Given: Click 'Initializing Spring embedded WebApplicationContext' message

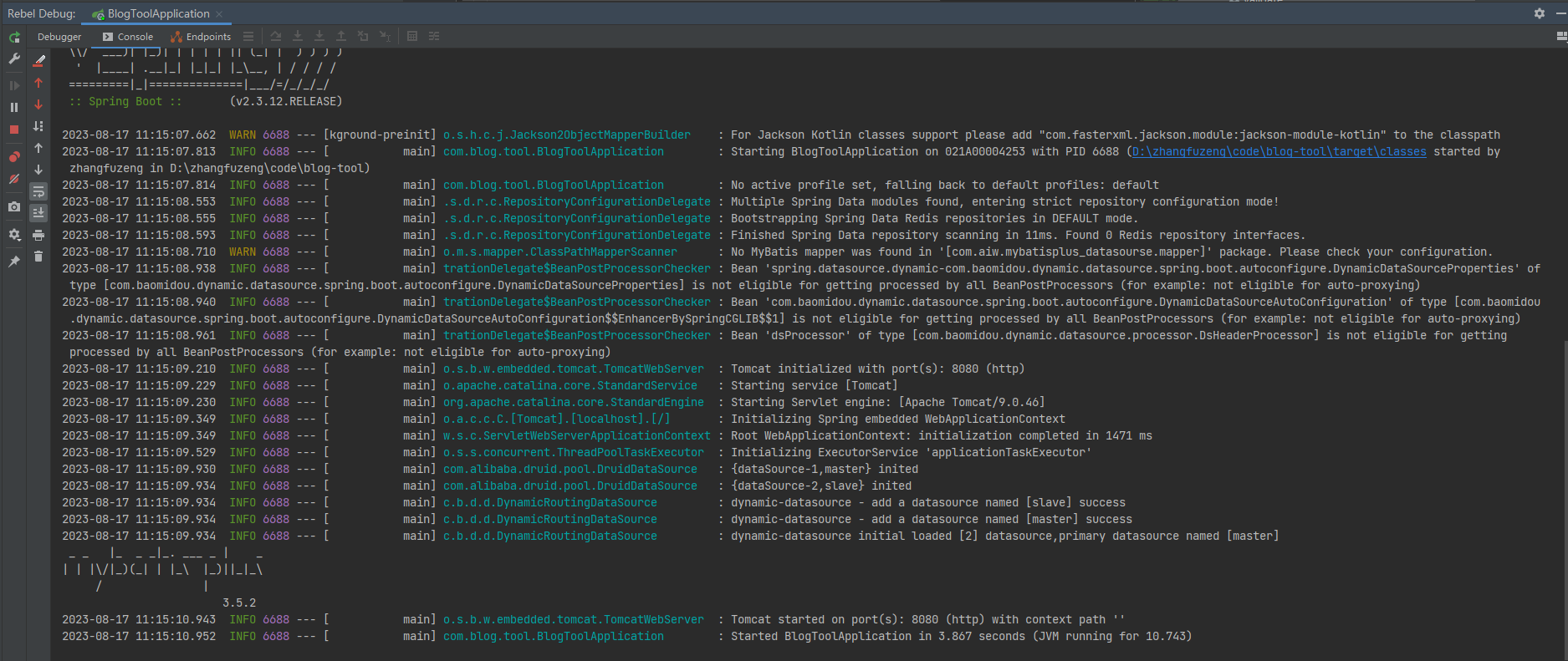Looking at the screenshot, I should pos(898,419).
